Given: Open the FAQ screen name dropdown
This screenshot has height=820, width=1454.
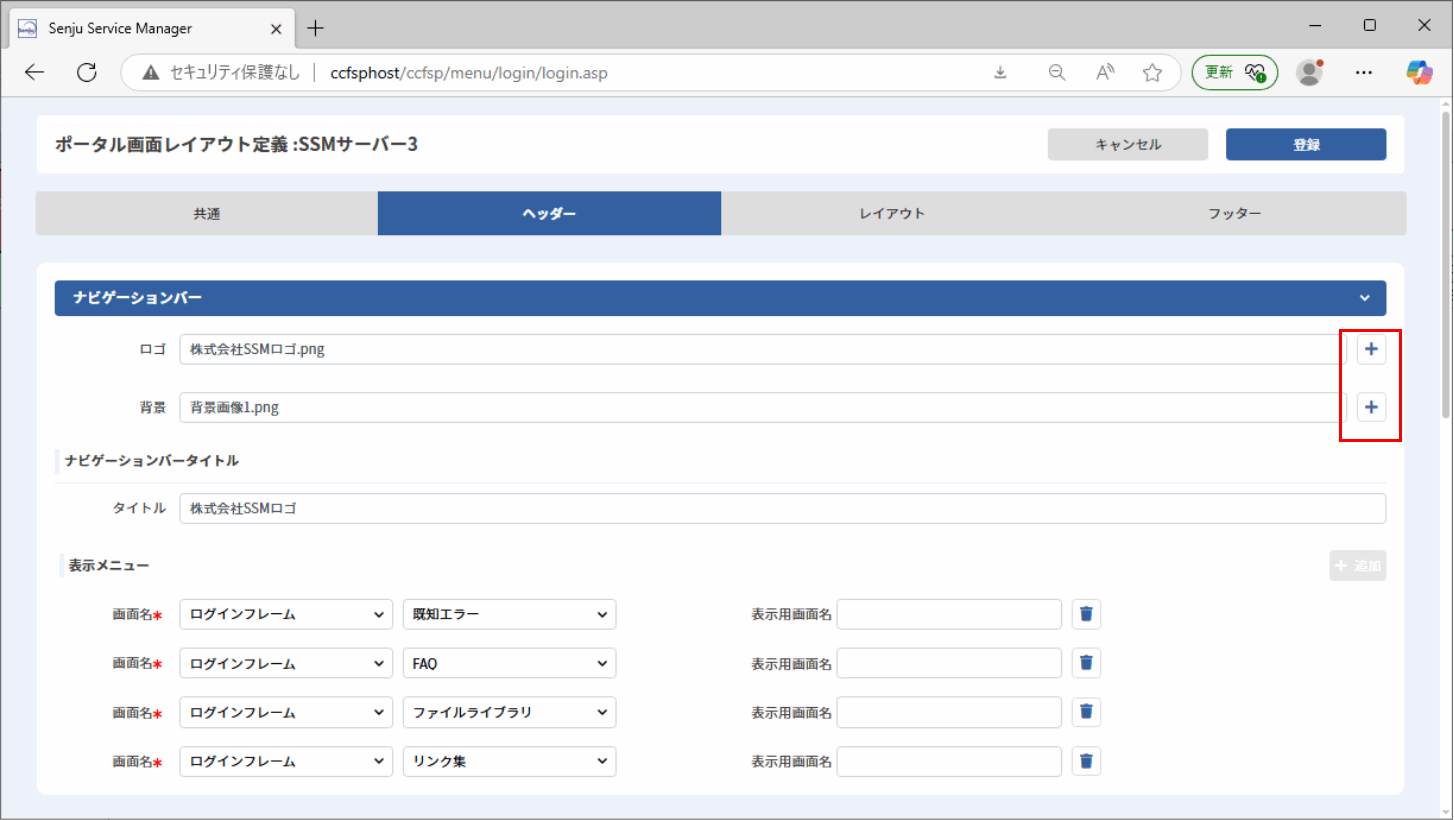Looking at the screenshot, I should pyautogui.click(x=509, y=663).
